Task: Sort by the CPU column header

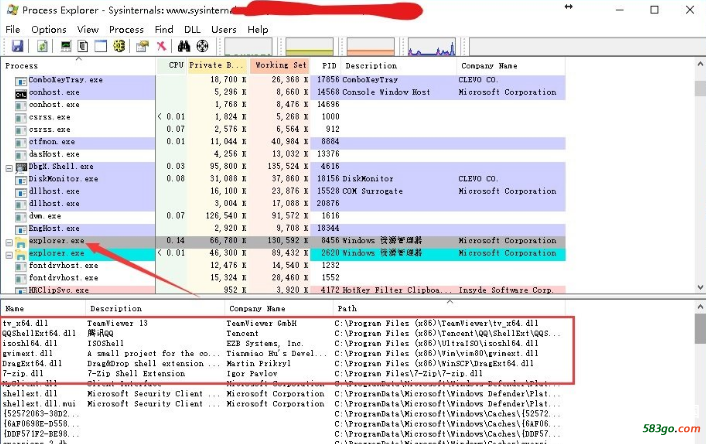Action: tap(172, 66)
